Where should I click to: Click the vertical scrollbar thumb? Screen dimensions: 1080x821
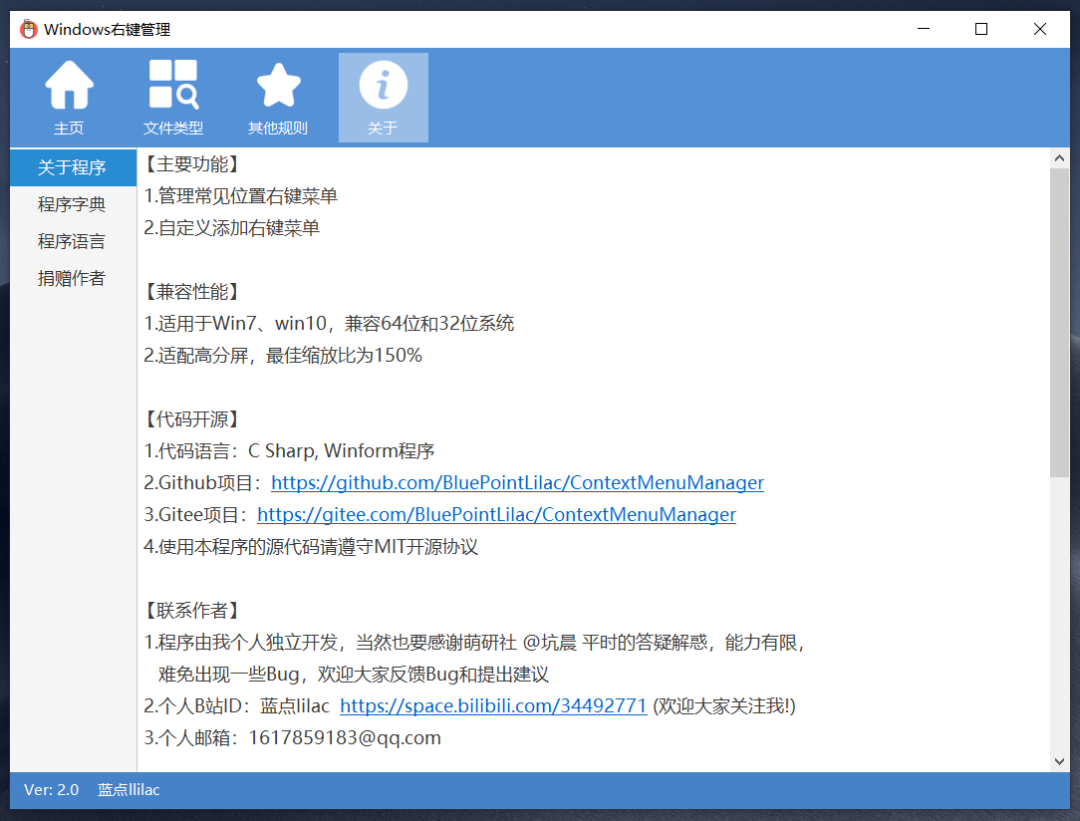point(1059,322)
